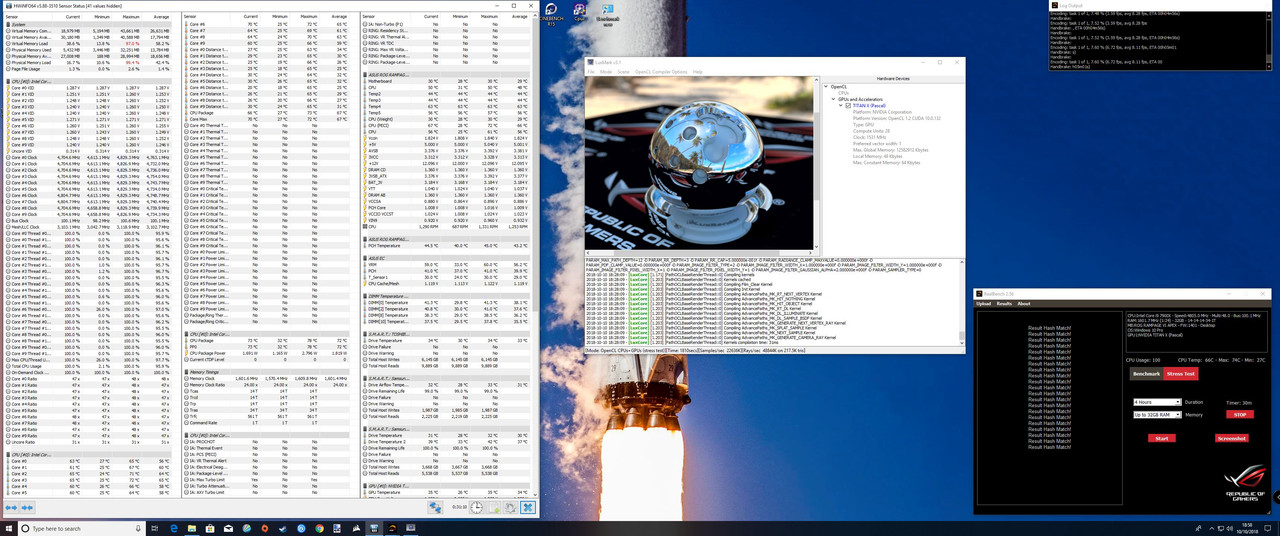Click the HWiNFO clock reset timer icon
1280x536 pixels.
(477, 507)
